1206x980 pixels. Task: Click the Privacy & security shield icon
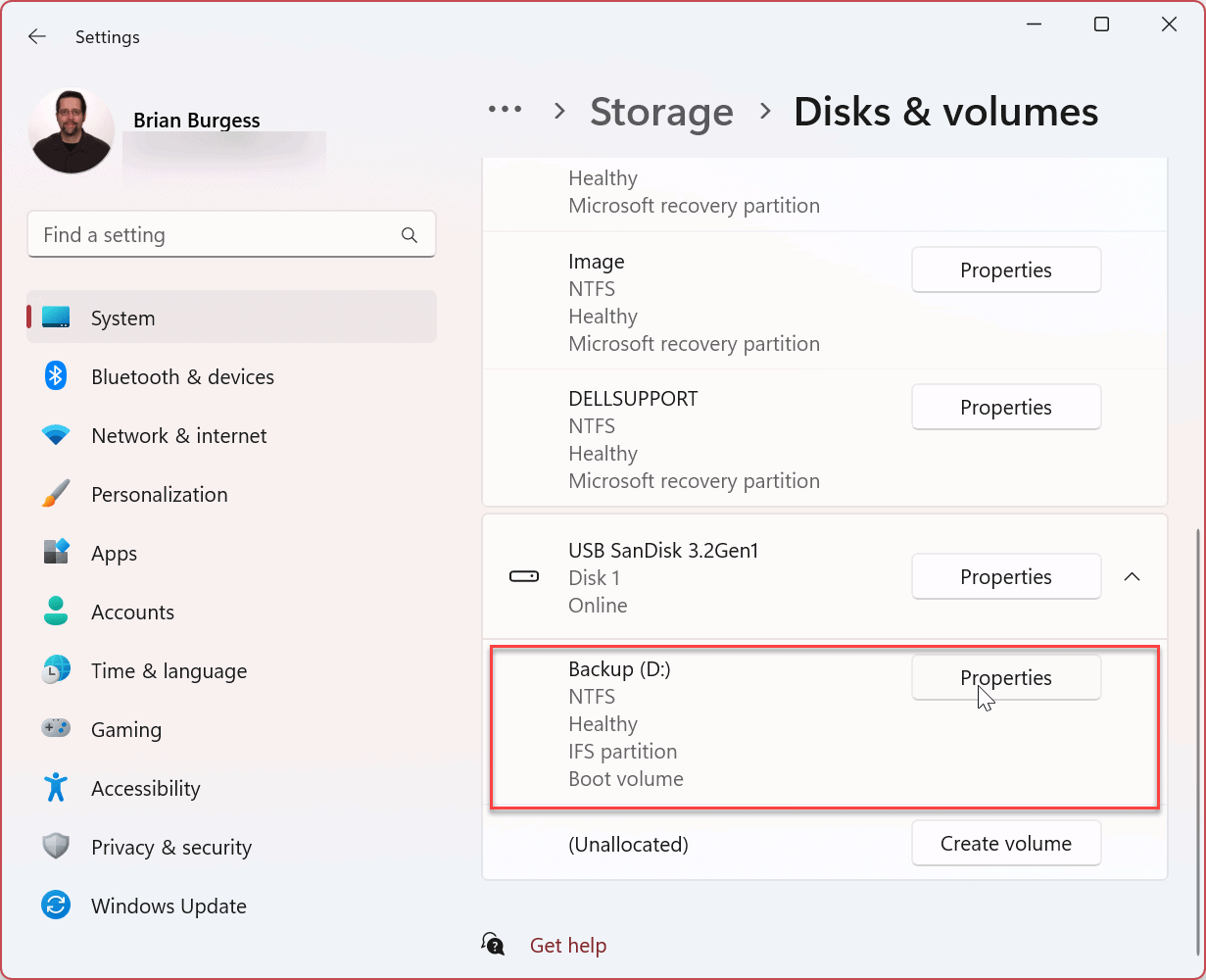pyautogui.click(x=56, y=847)
